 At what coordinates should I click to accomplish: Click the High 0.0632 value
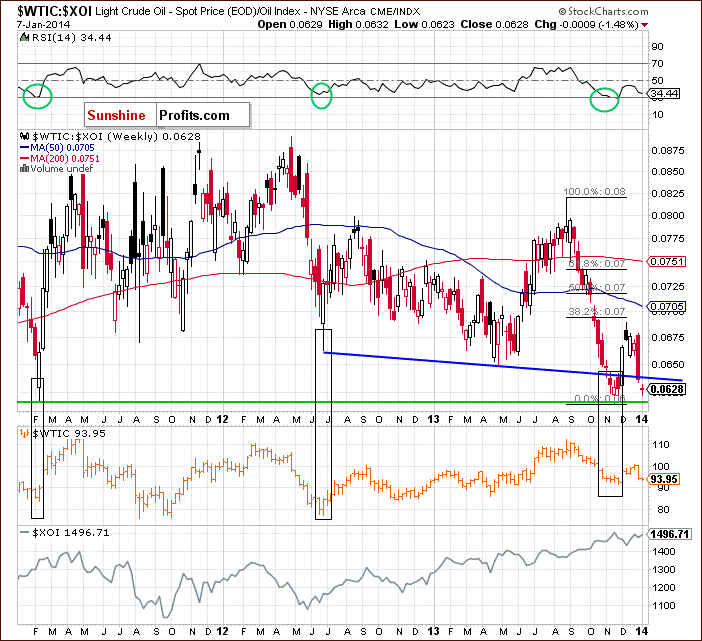coord(358,25)
